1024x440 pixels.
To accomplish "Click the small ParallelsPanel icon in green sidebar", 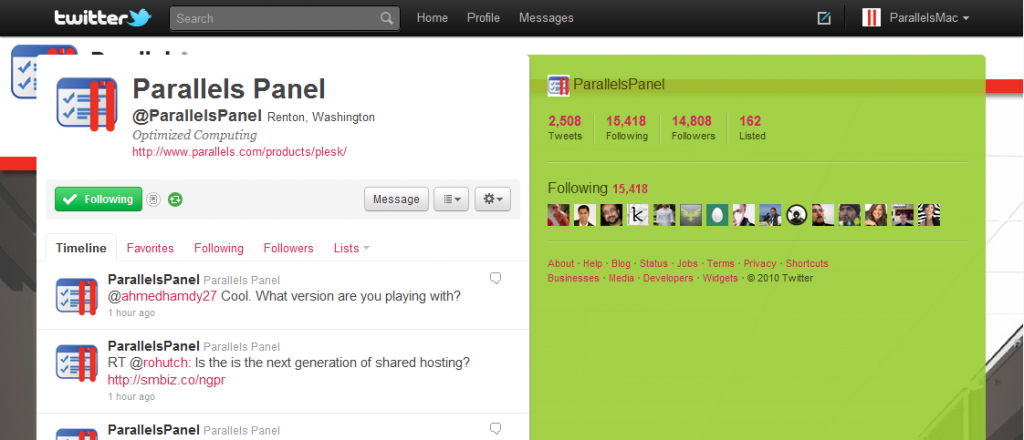I will coord(558,86).
